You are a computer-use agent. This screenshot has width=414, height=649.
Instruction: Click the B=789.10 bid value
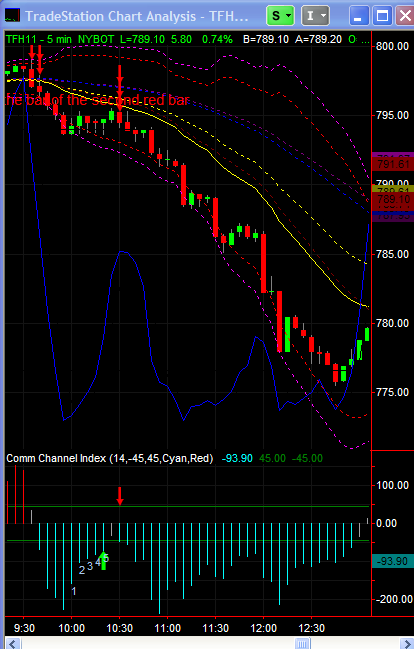click(266, 39)
